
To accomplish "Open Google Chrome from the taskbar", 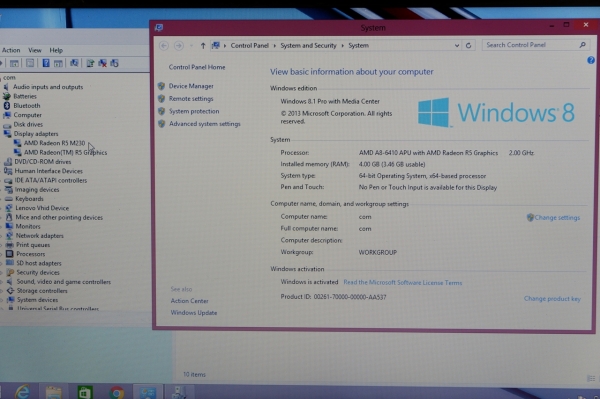I will pyautogui.click(x=117, y=393).
